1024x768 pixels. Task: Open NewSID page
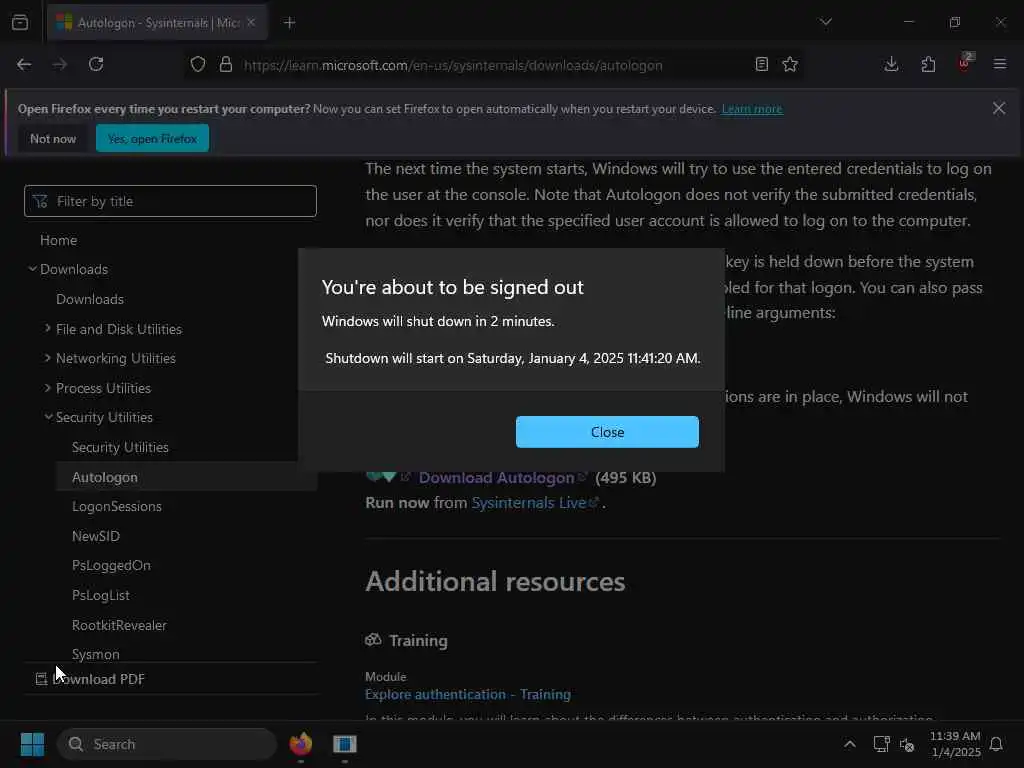pos(96,536)
